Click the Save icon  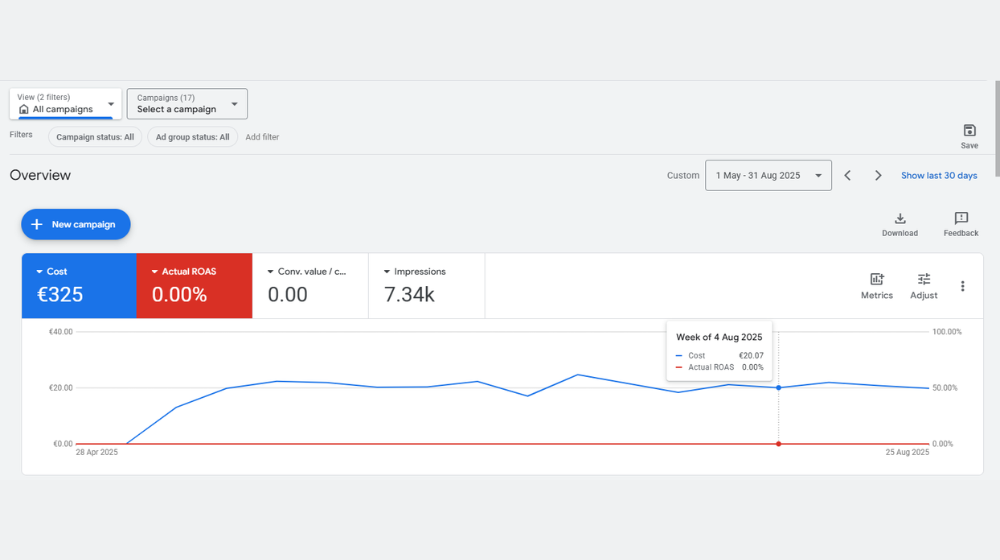tap(969, 131)
